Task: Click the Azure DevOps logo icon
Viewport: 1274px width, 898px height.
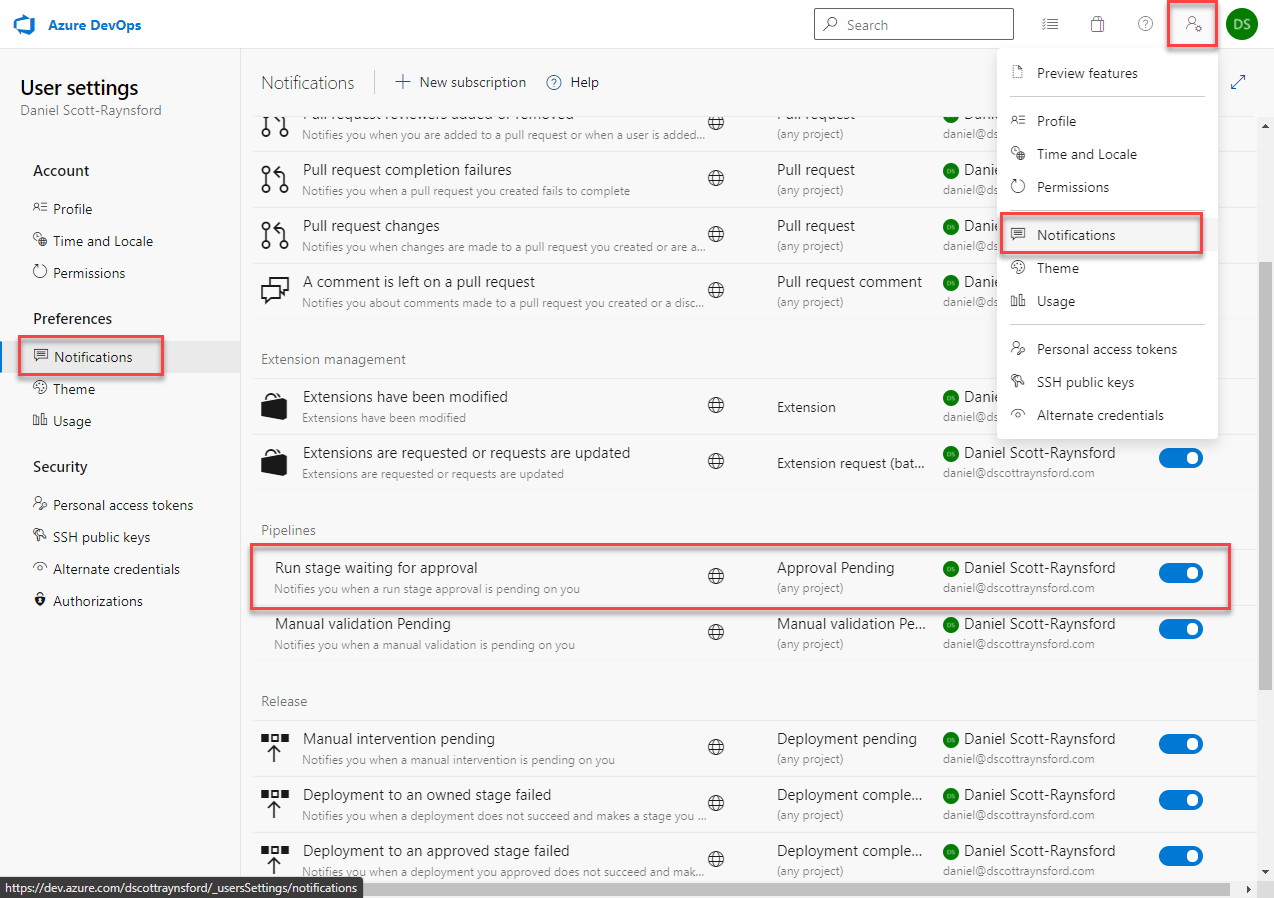Action: [24, 25]
